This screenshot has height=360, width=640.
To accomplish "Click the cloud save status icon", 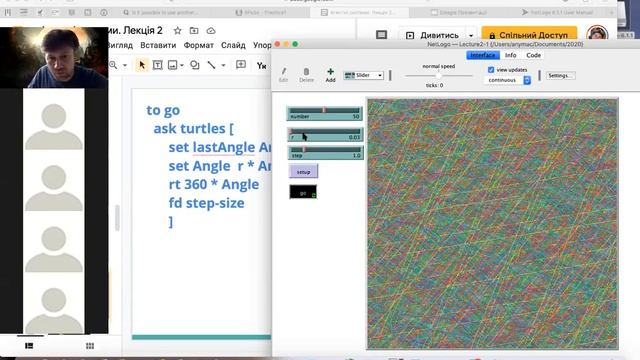I will pyautogui.click(x=211, y=31).
